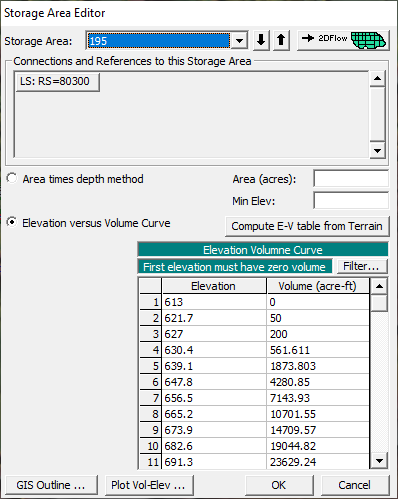Viewport: 398px width, 499px height.
Task: Select the elevation cell 621.7
Action: 214,318
